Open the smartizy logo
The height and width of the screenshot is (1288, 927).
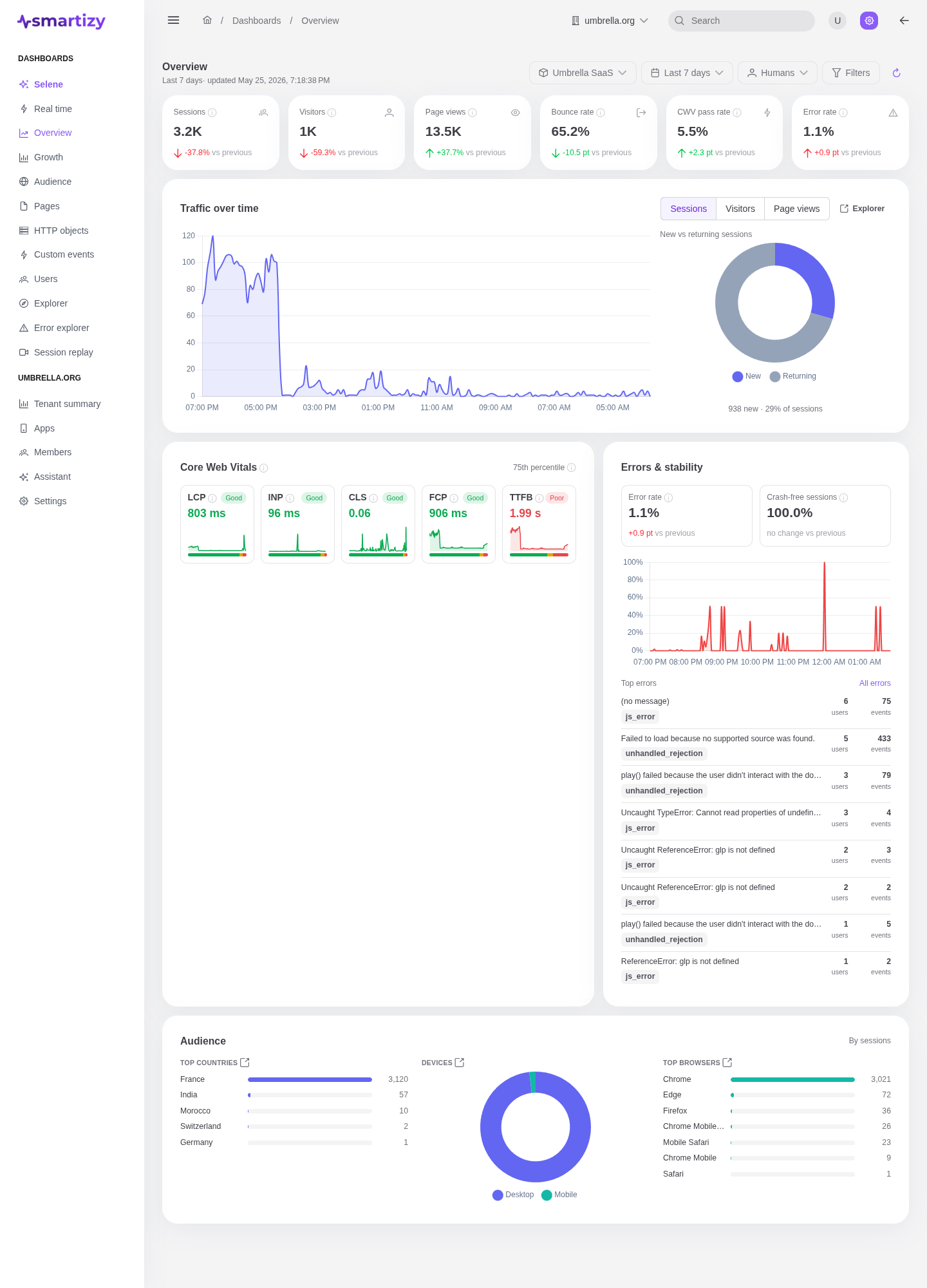pos(61,21)
